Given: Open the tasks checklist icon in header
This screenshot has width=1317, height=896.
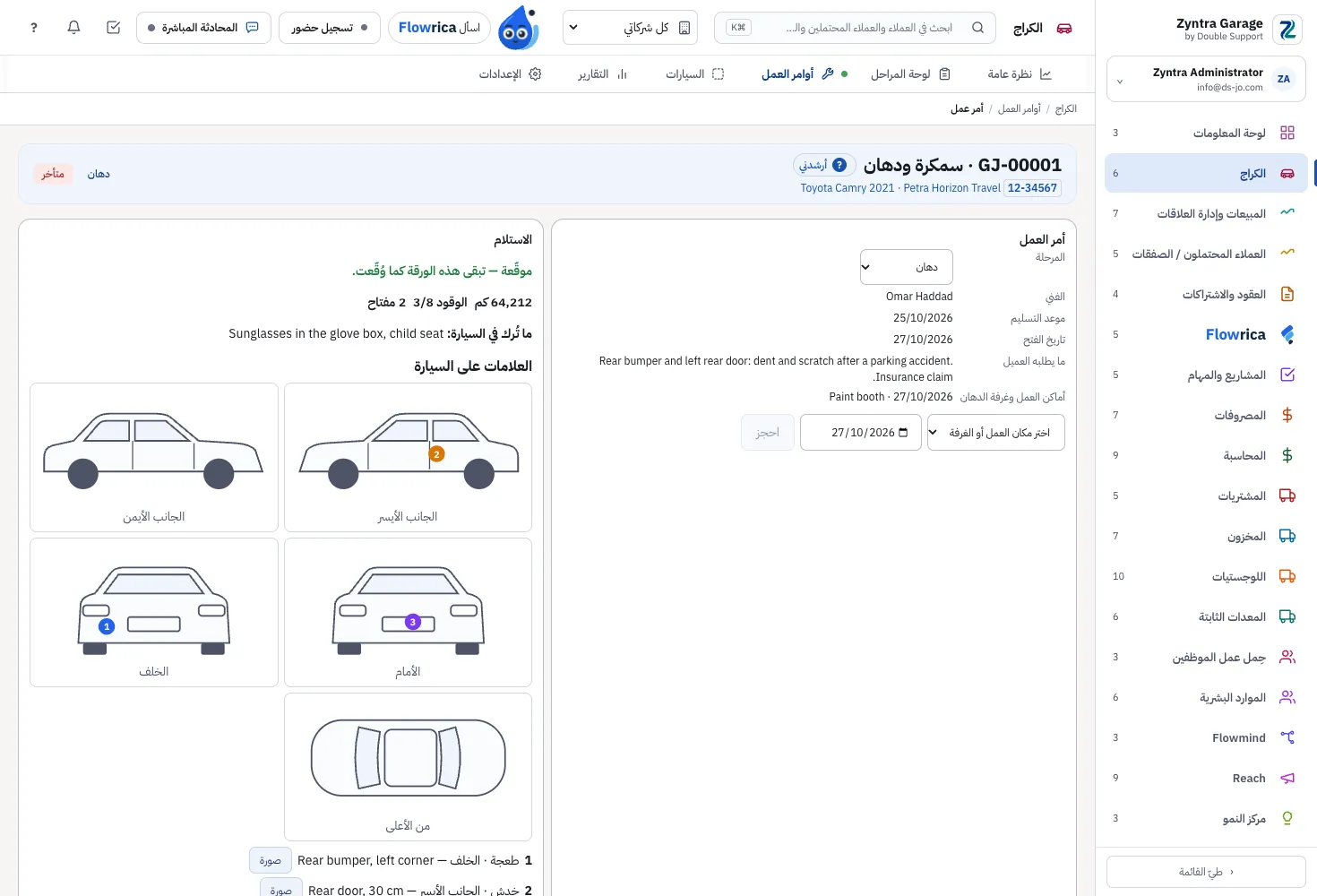Looking at the screenshot, I should click(114, 28).
